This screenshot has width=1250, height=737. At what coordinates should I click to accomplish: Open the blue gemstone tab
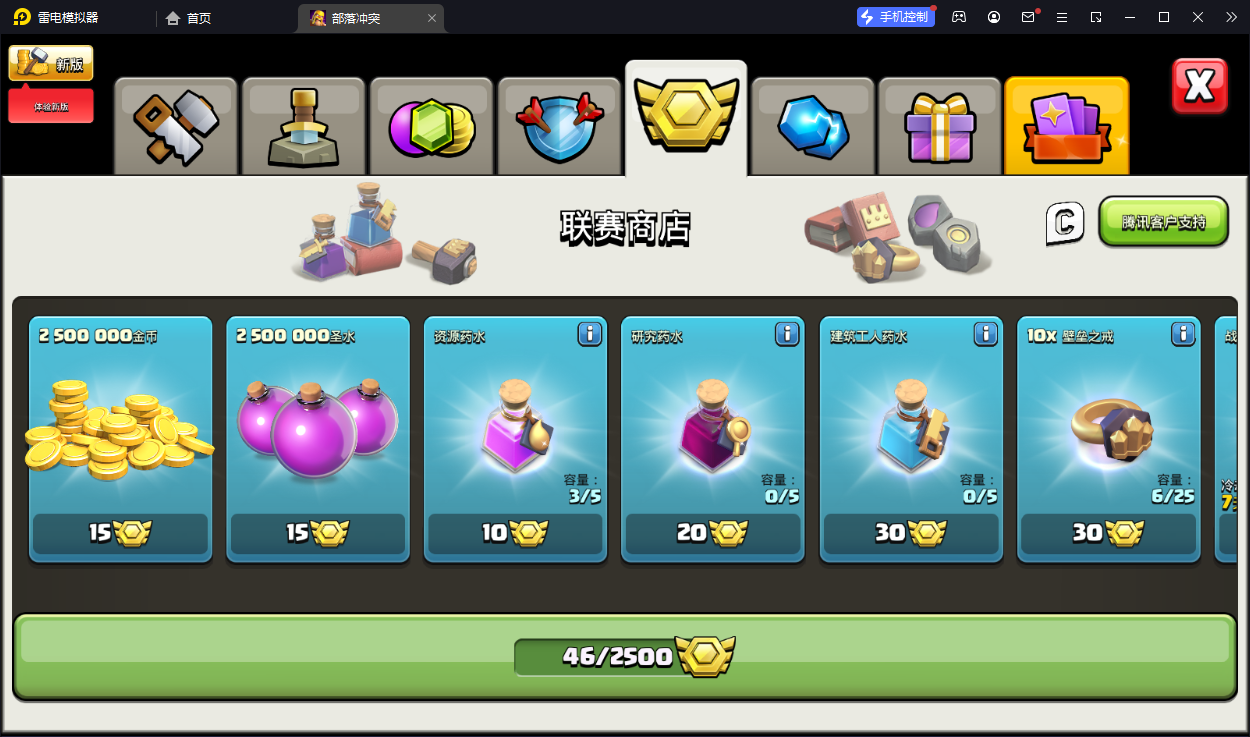point(812,127)
